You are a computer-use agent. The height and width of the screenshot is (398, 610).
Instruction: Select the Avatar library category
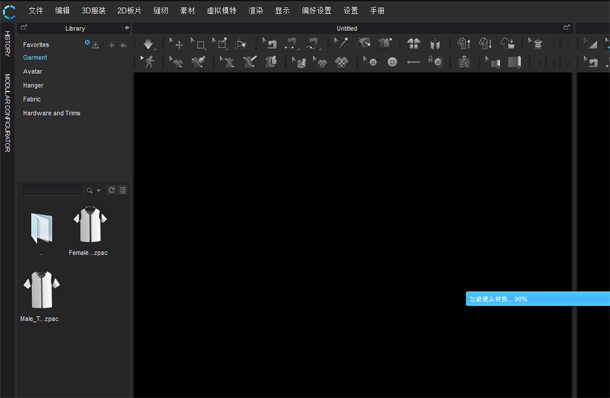[32, 72]
